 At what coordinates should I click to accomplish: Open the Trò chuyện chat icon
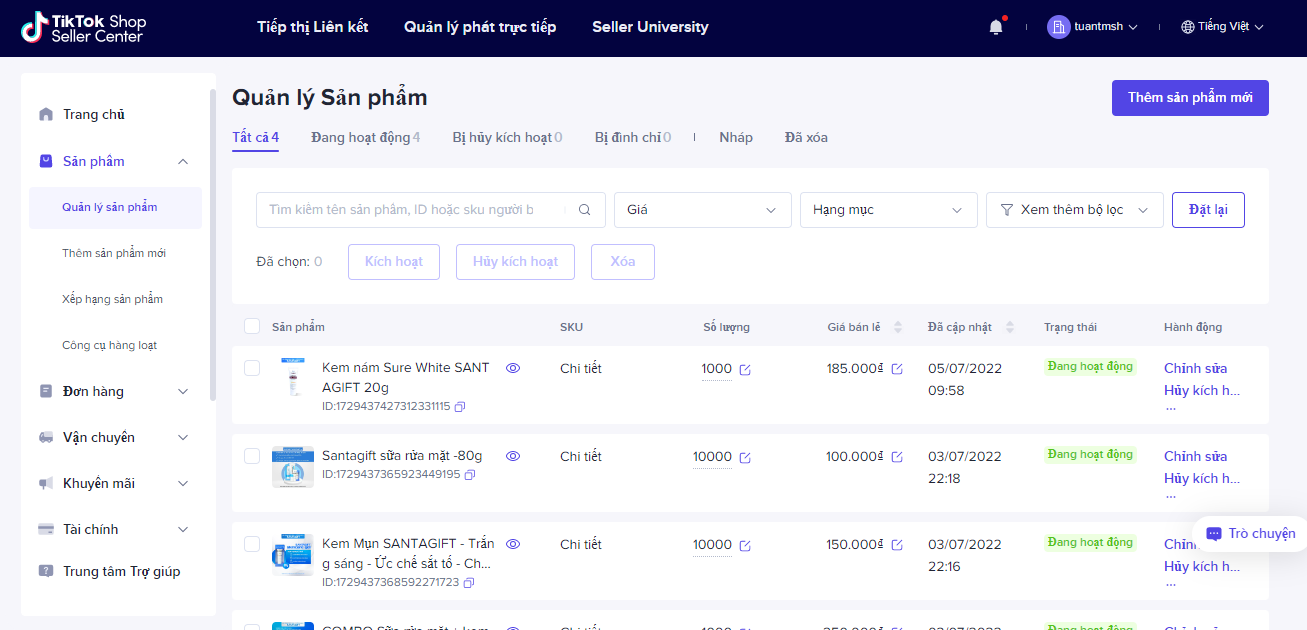[x=1214, y=534]
